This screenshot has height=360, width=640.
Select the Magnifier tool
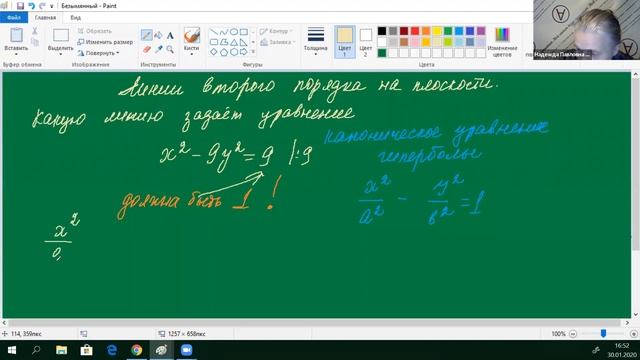(170, 49)
